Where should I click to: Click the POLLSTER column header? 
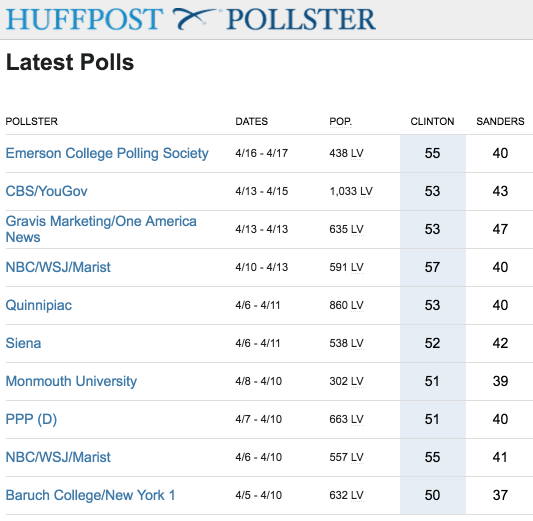pos(32,121)
